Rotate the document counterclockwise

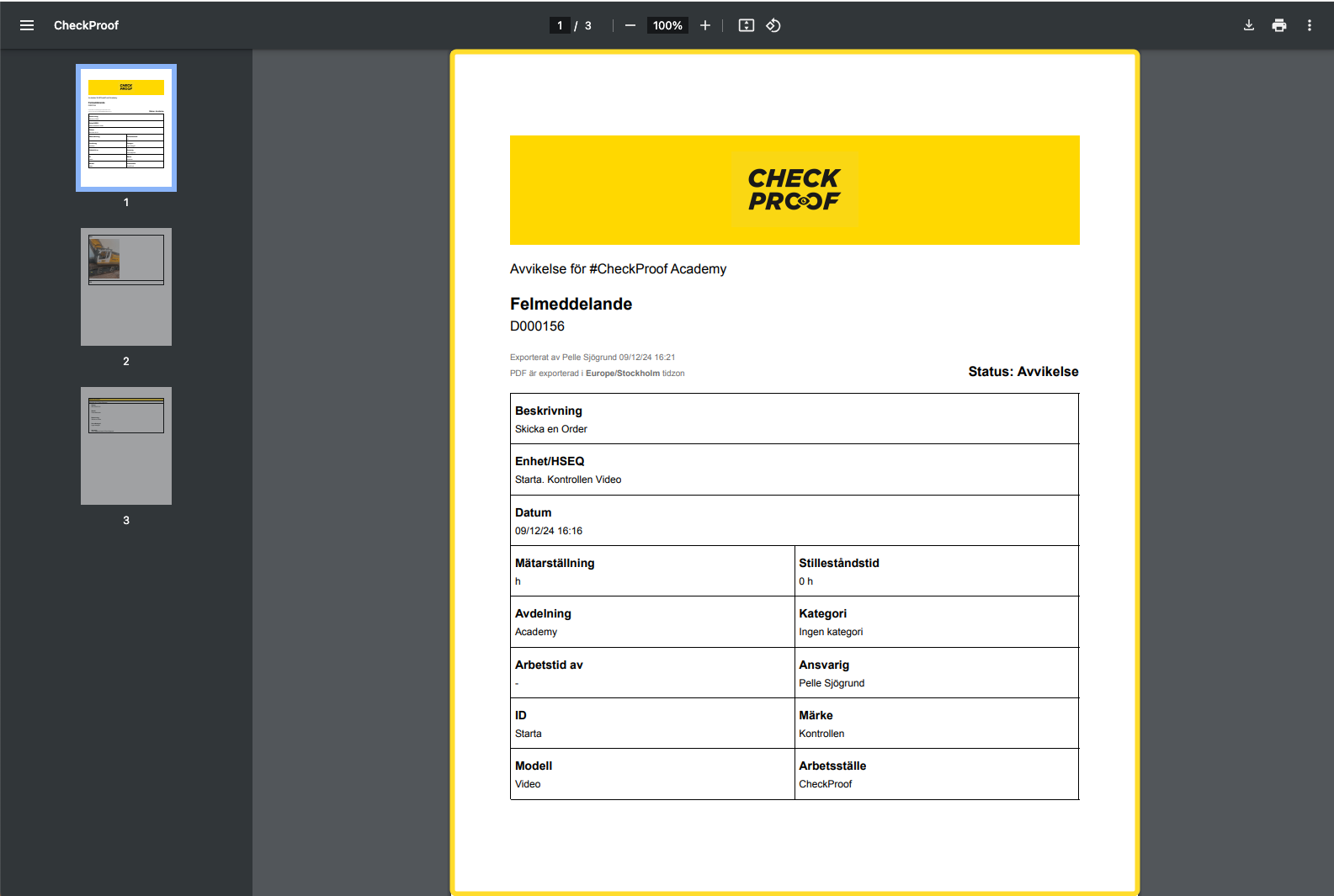pyautogui.click(x=773, y=25)
